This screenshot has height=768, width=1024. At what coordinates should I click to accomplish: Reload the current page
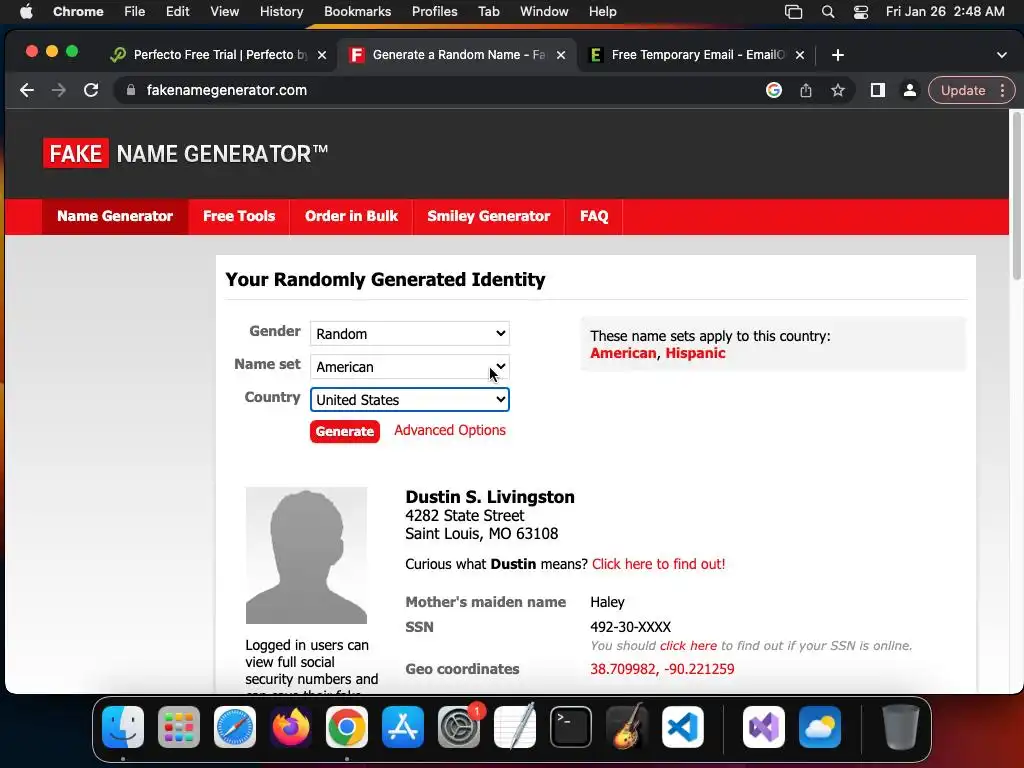click(x=91, y=90)
